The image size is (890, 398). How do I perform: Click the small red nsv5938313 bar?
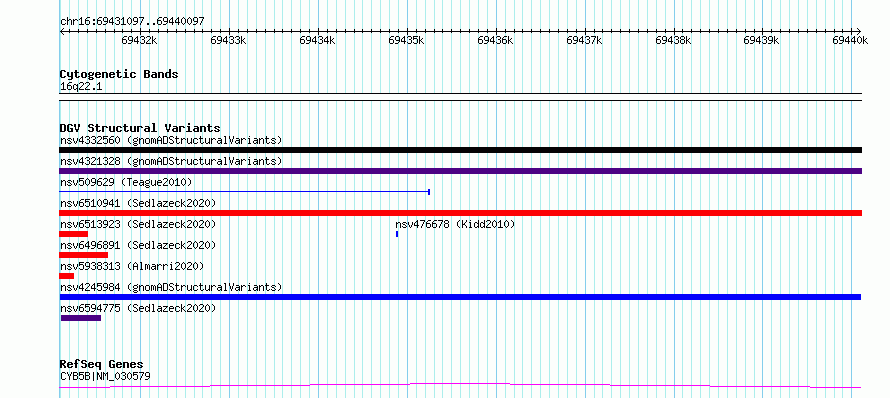click(x=66, y=276)
